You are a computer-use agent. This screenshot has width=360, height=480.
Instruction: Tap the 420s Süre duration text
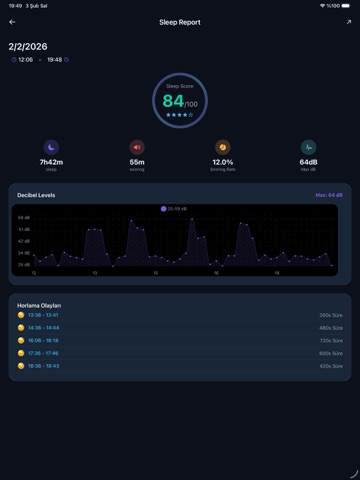(331, 366)
